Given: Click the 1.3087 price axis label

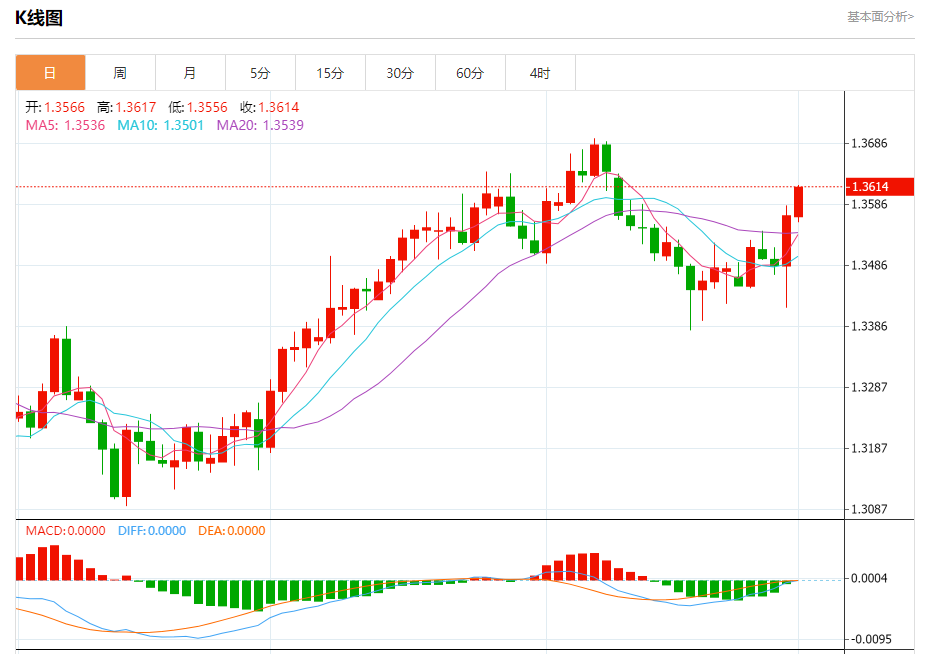Looking at the screenshot, I should coord(869,509).
